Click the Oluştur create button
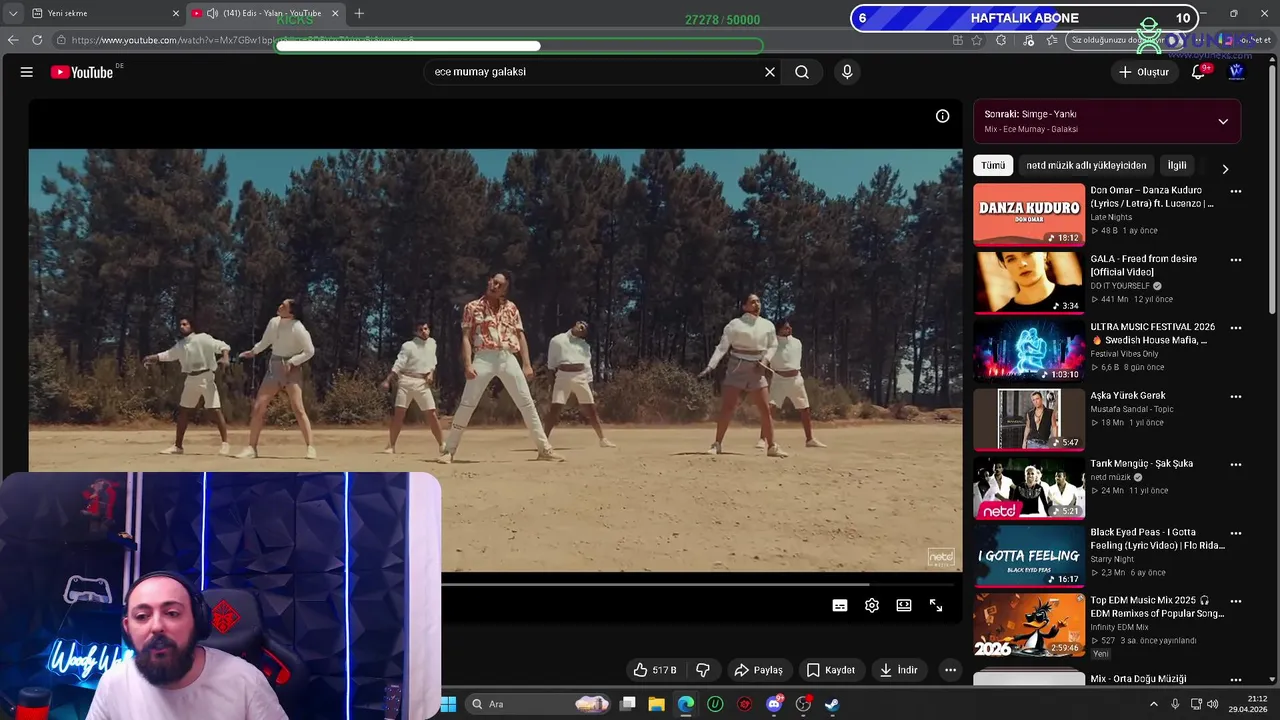Screen dimensions: 1280x720 coord(1143,72)
